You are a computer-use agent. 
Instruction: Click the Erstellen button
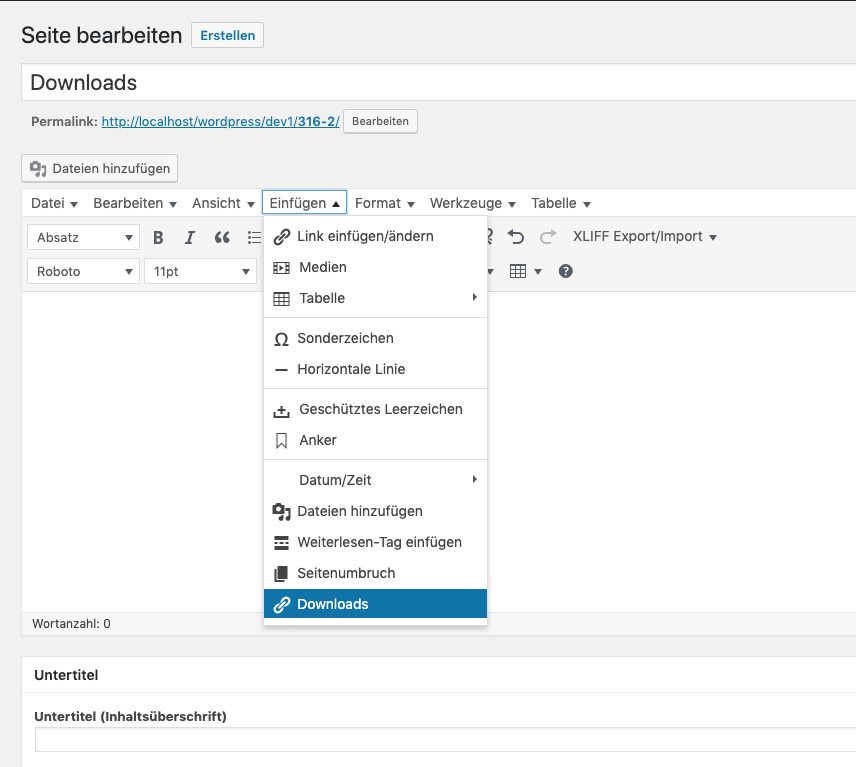tap(227, 35)
